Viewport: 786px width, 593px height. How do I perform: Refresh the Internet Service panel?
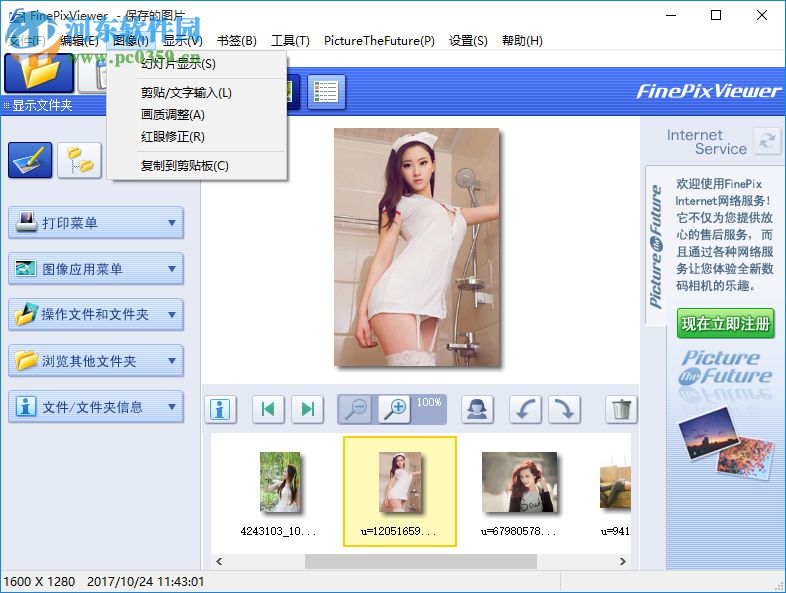click(x=767, y=140)
